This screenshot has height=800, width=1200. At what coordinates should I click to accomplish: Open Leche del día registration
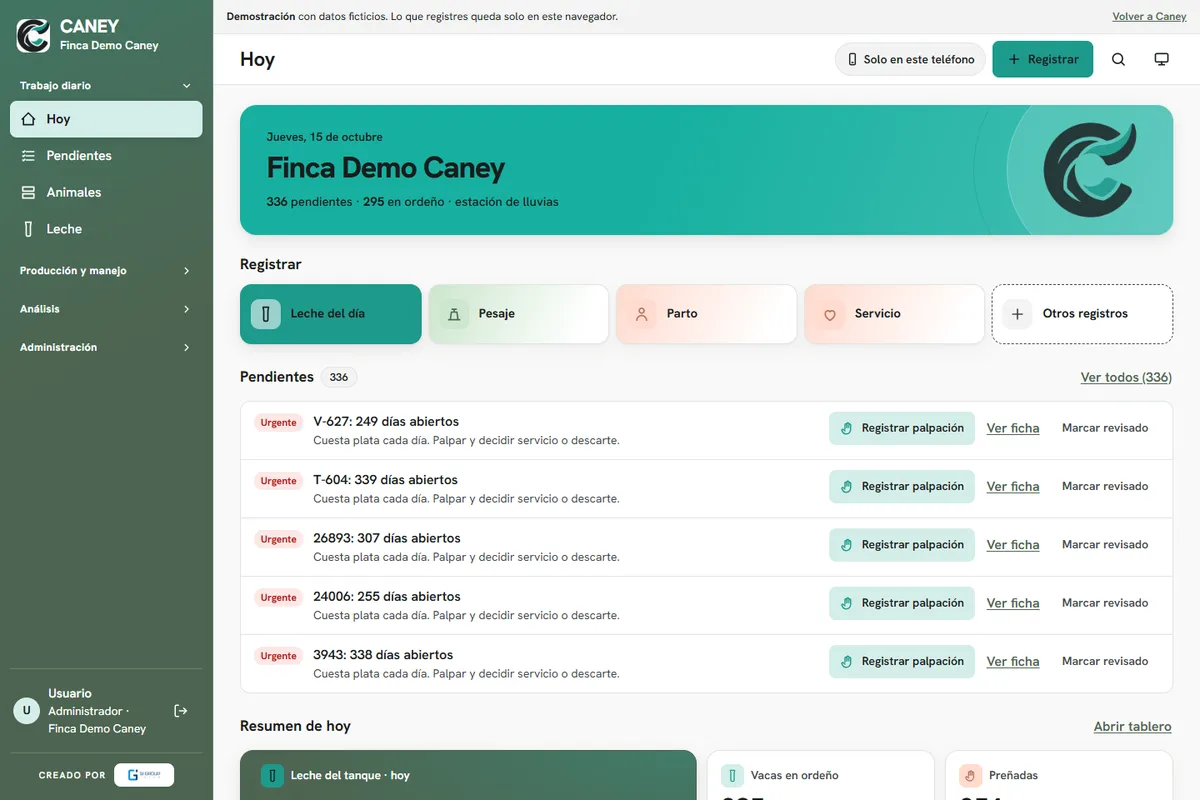tap(330, 314)
